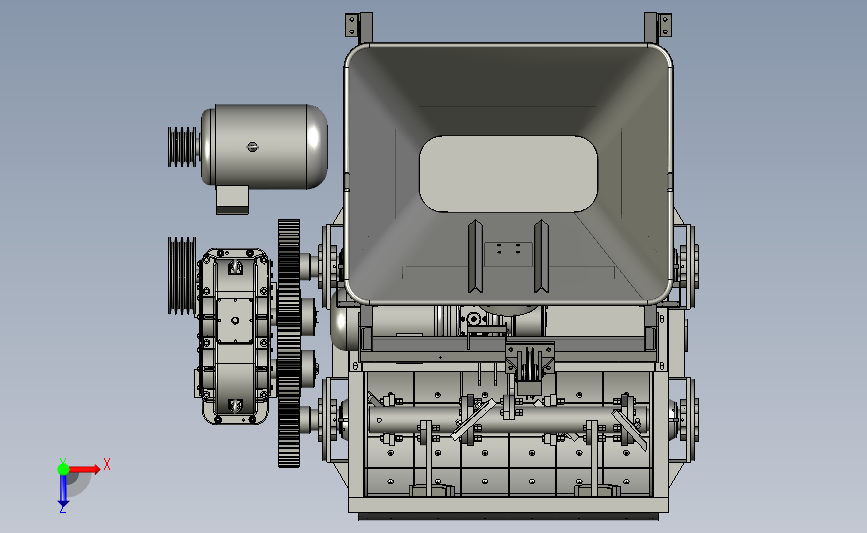Select the electric motor body
This screenshot has height=533, width=867.
(264, 147)
